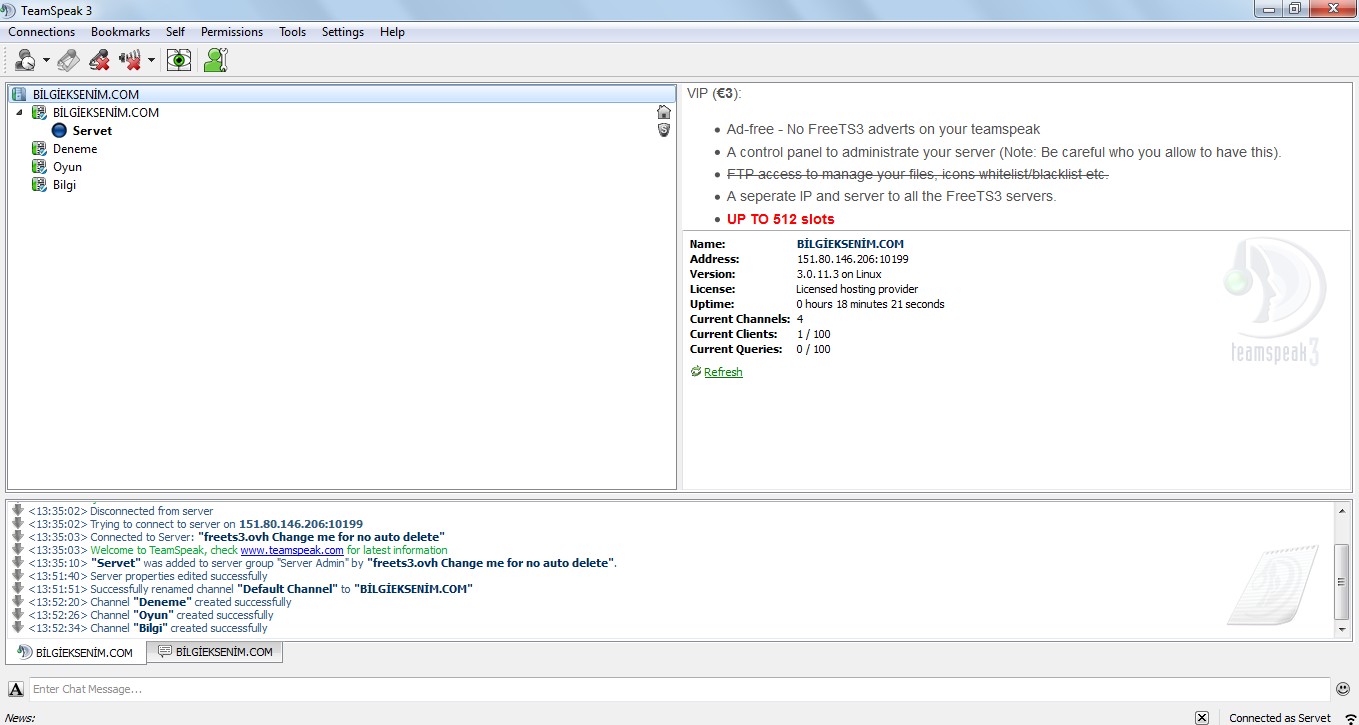1359x725 pixels.
Task: Click the Deneme channel icon
Action: [x=39, y=148]
